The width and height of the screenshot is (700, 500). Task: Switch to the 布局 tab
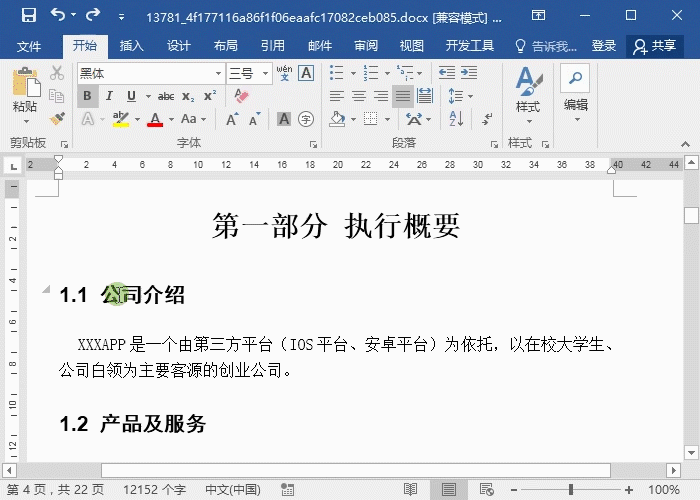pyautogui.click(x=225, y=46)
